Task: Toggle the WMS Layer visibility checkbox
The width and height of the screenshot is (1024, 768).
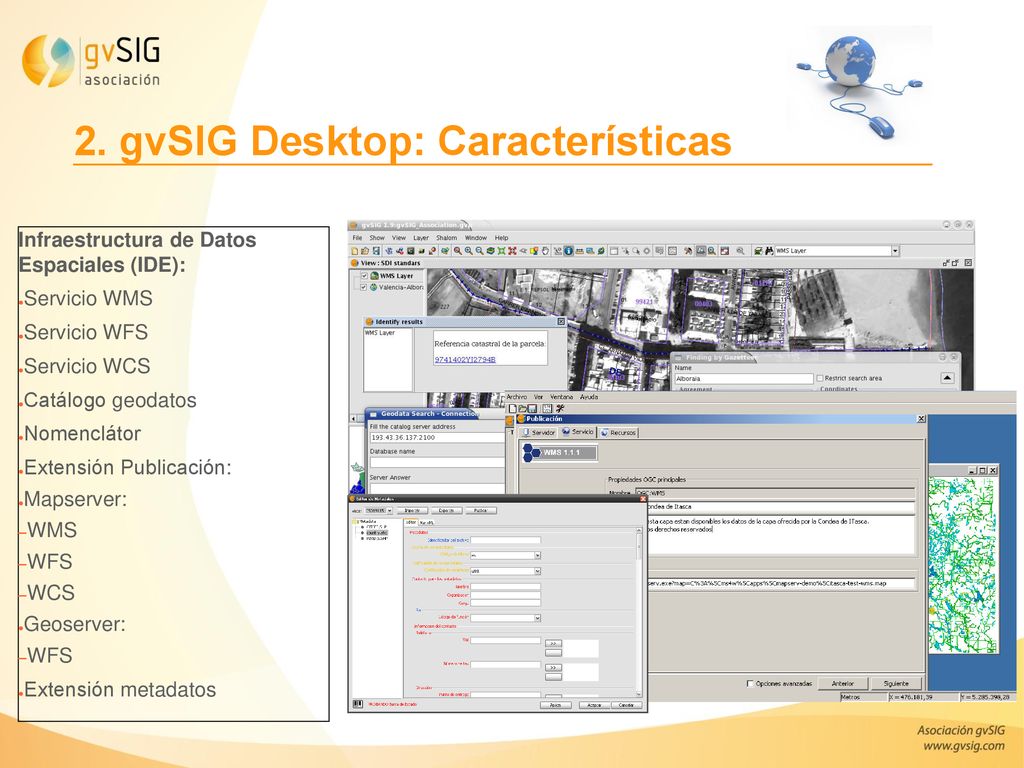Action: 364,276
